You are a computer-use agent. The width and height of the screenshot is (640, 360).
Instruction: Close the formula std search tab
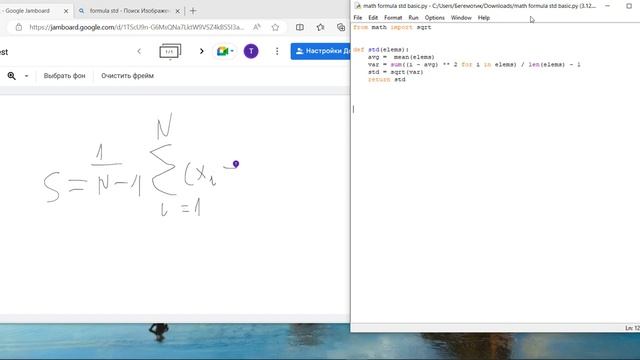click(178, 11)
